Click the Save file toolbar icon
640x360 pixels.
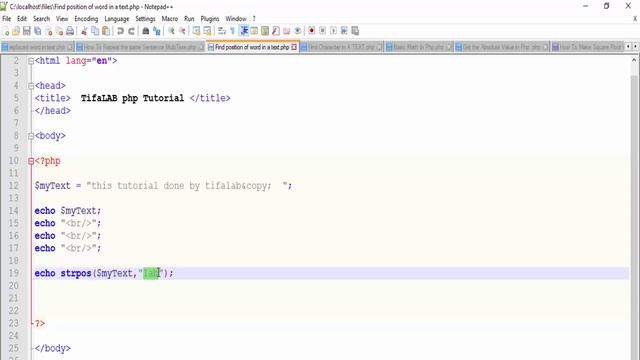27,31
